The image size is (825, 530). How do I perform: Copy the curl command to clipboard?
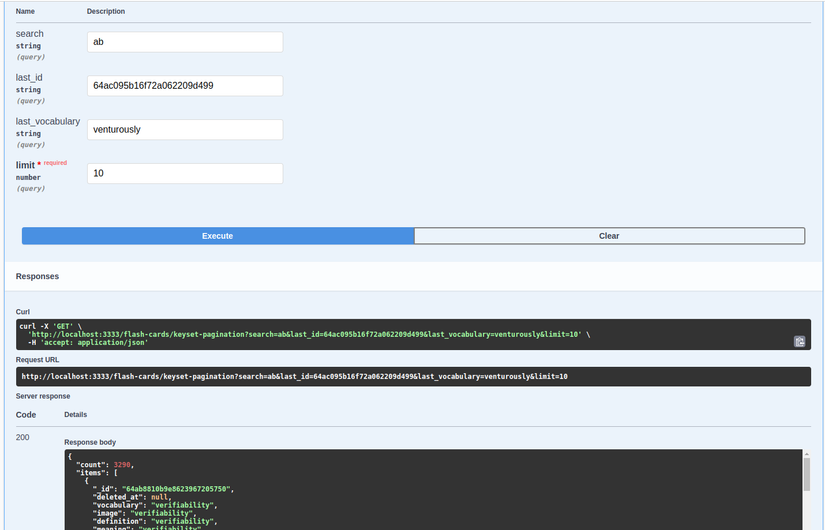(x=799, y=342)
